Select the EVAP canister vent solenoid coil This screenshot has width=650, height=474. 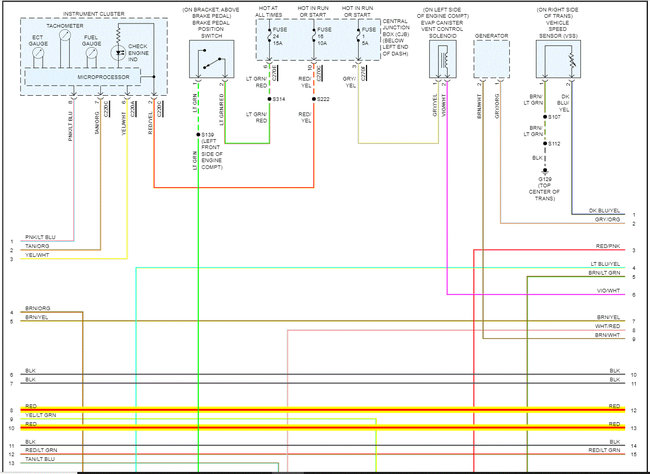(443, 59)
